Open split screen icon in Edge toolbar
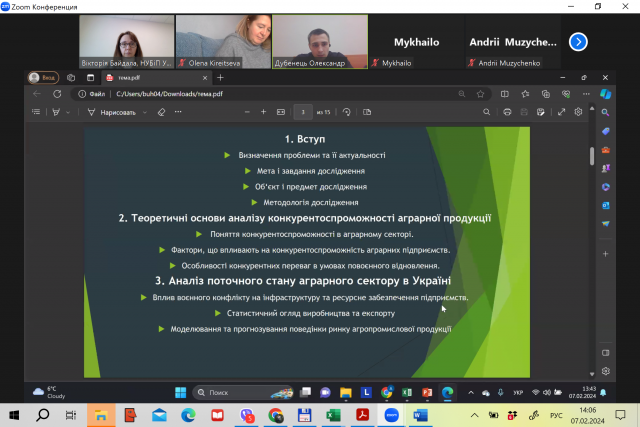640x427 pixels. [505, 94]
